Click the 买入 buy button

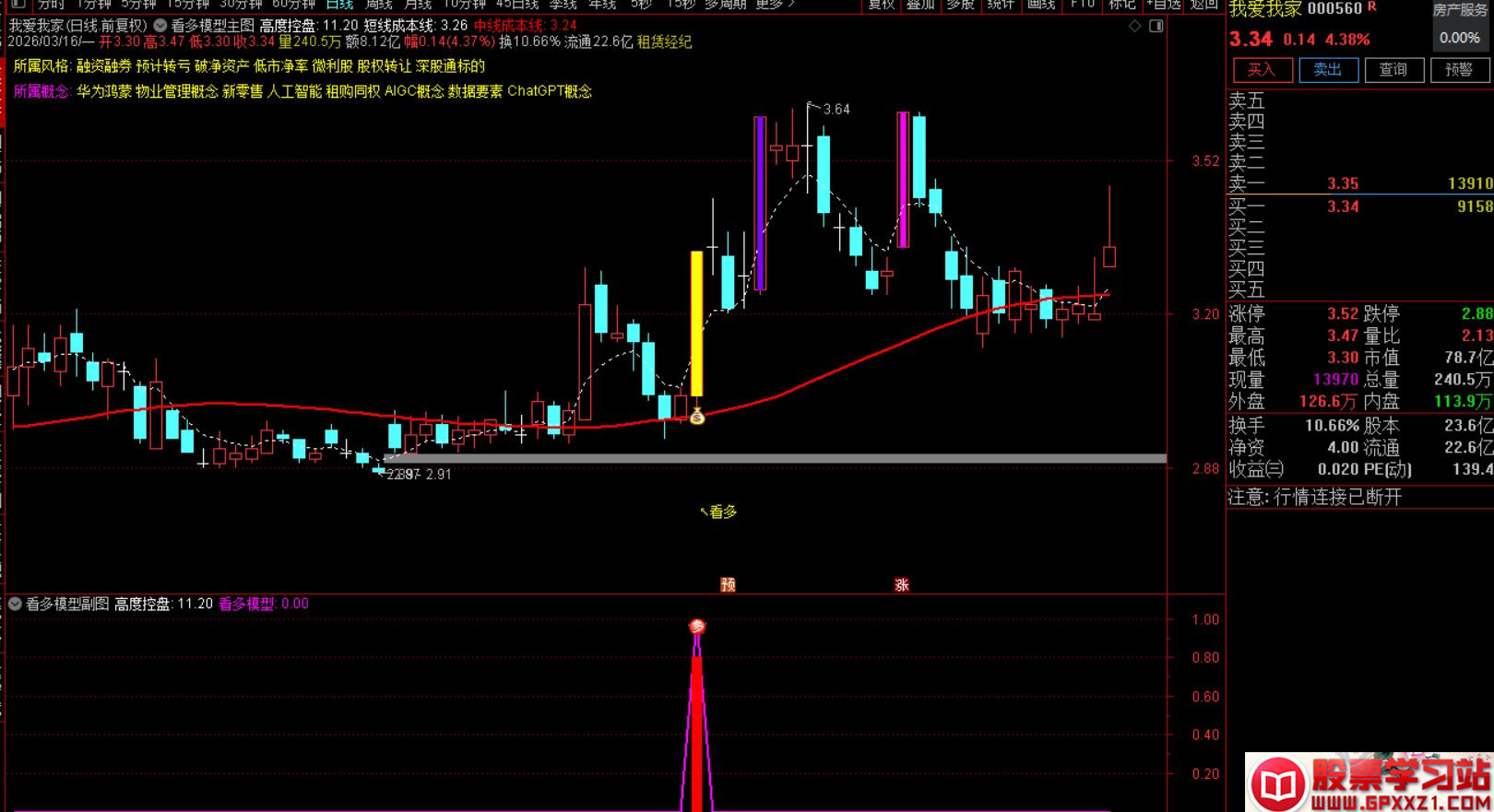click(1261, 70)
